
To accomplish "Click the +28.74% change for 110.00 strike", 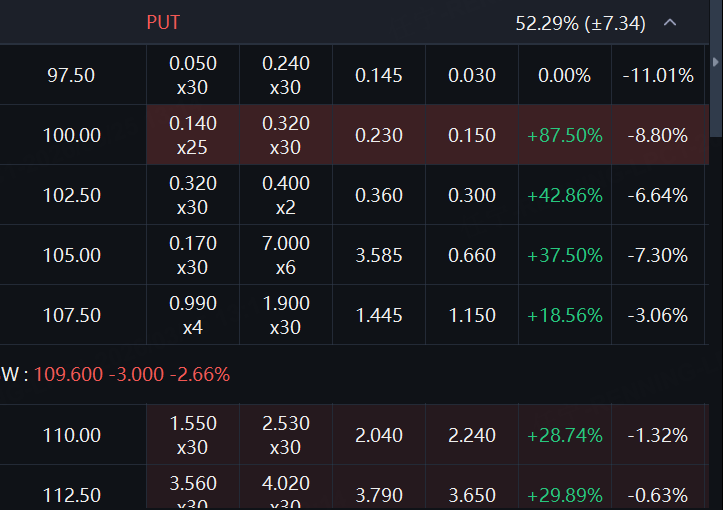I will point(565,435).
